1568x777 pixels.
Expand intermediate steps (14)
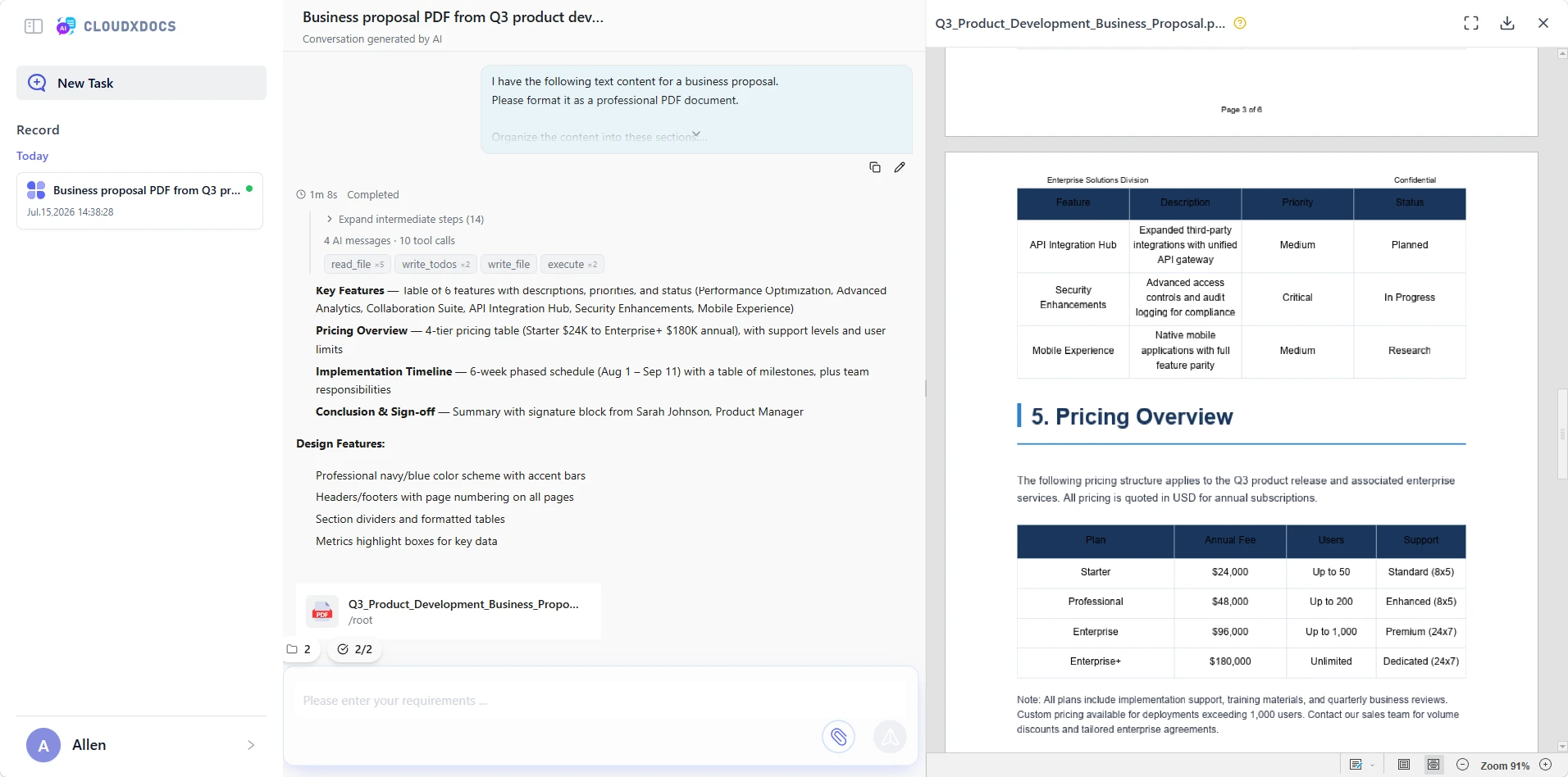(405, 219)
